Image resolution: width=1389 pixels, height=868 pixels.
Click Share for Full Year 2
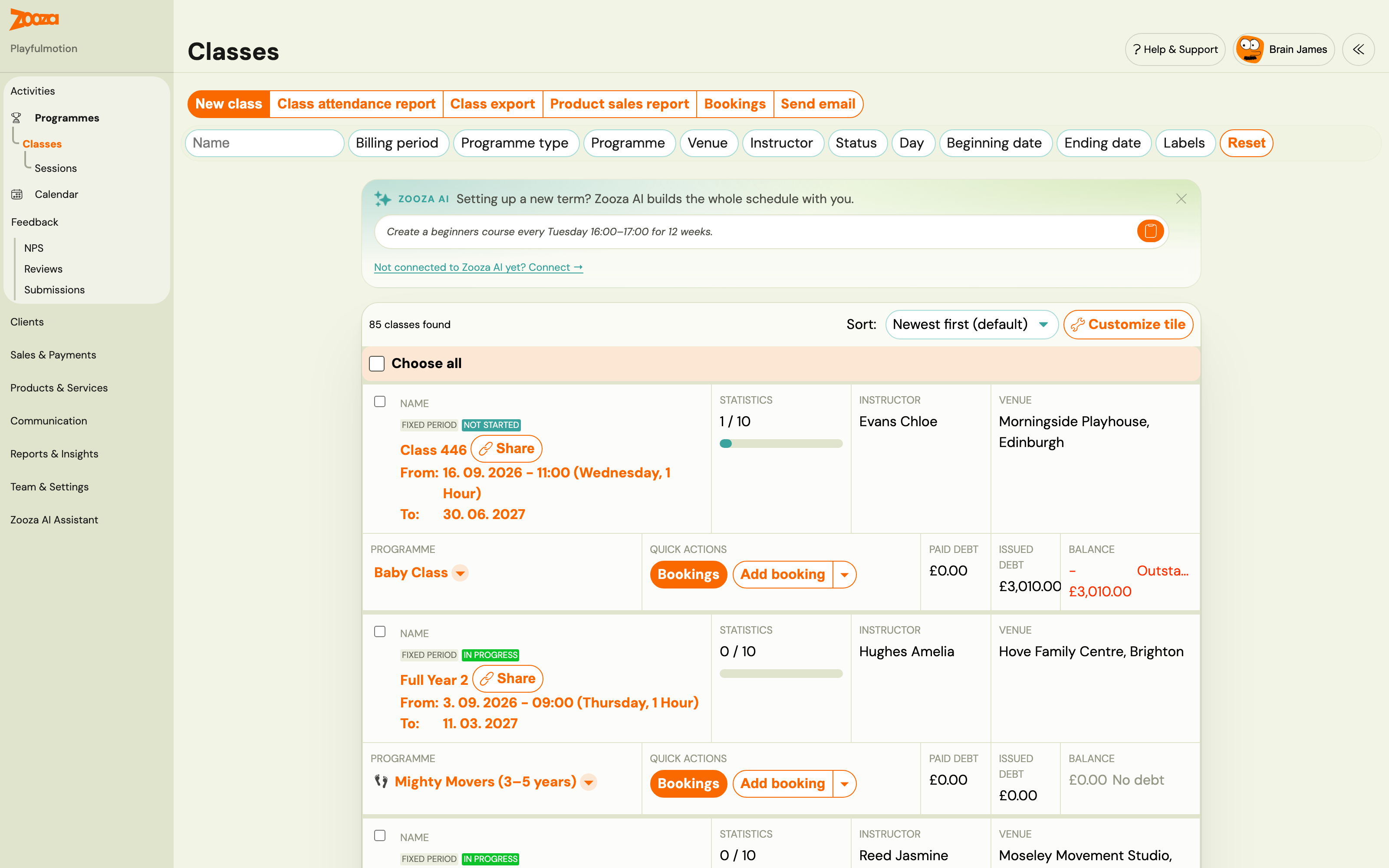point(507,678)
